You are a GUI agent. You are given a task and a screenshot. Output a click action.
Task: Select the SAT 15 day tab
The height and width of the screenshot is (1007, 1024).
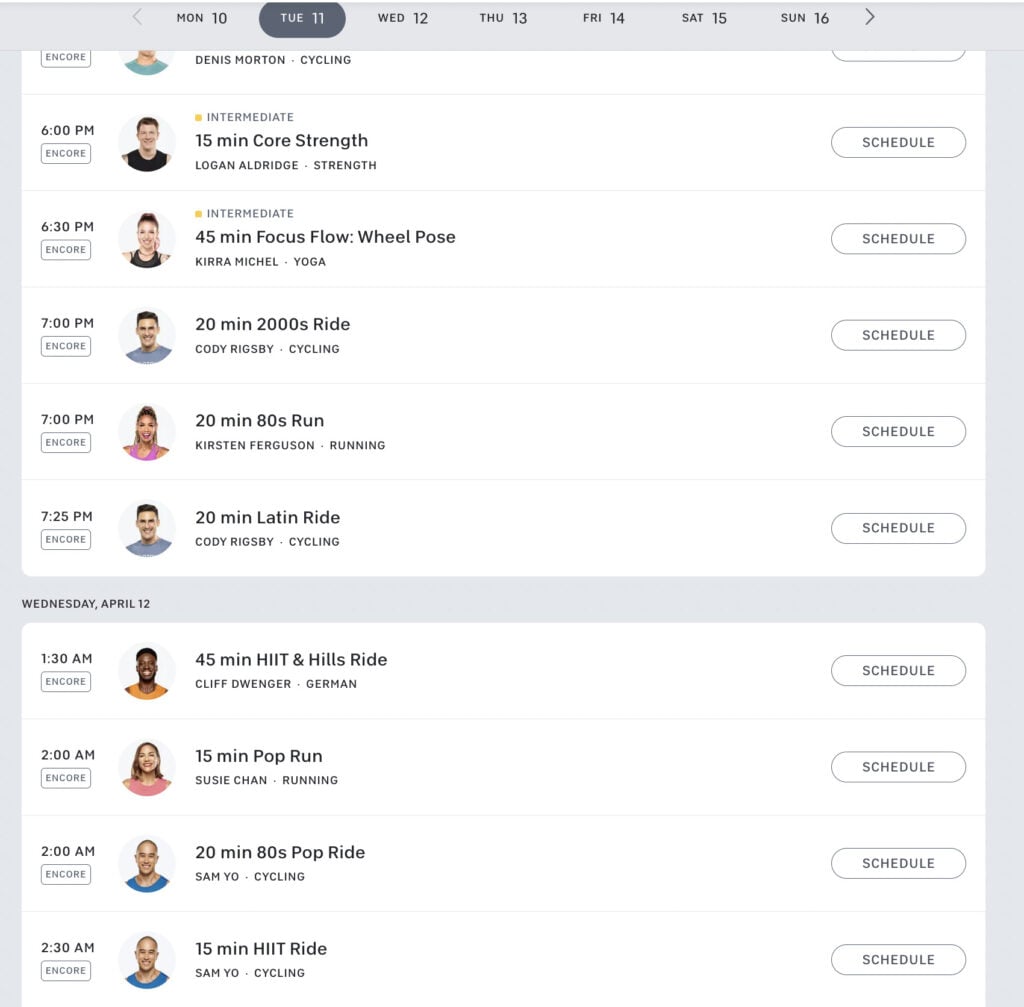tap(704, 18)
